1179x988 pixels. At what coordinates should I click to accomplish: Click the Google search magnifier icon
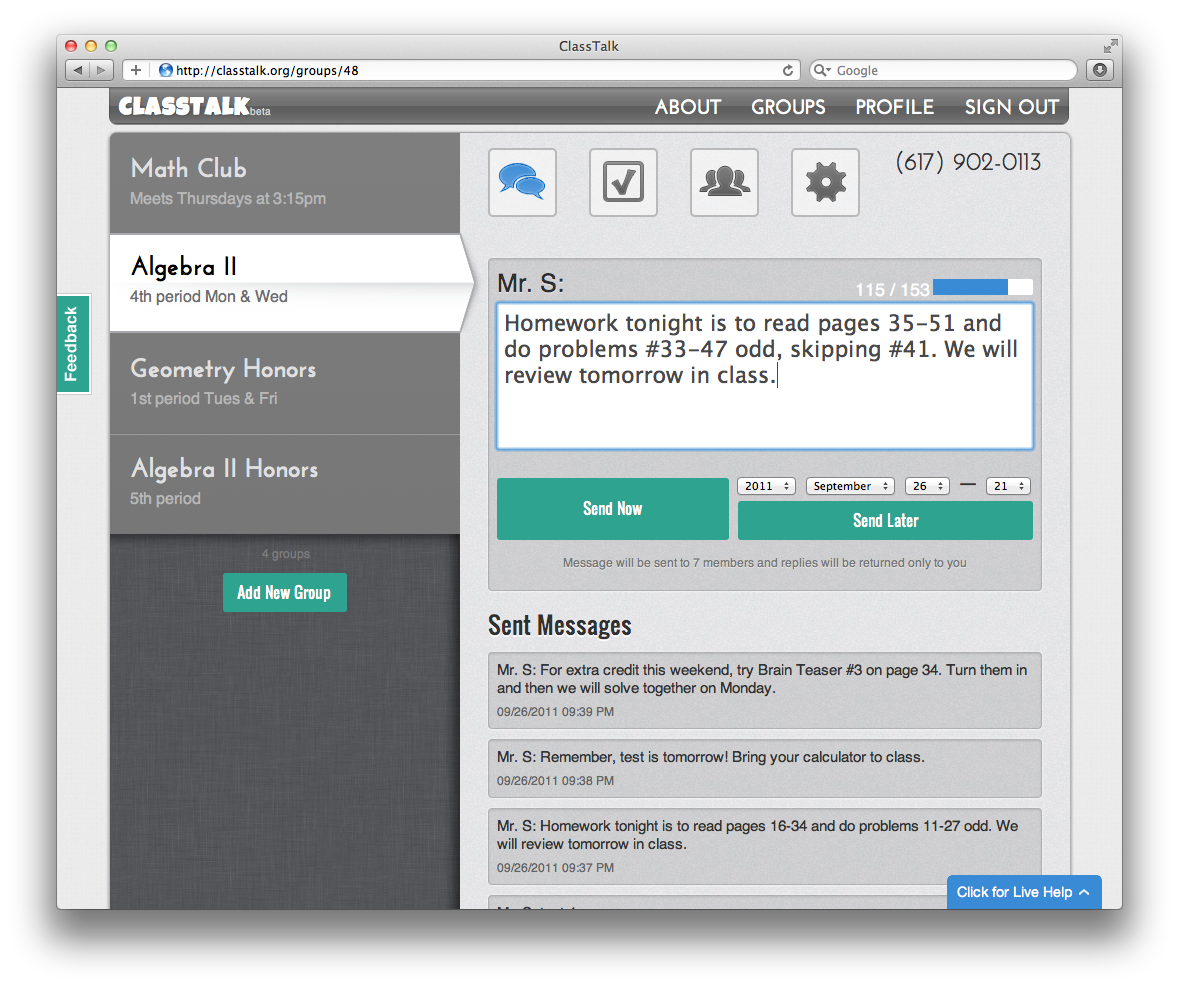pyautogui.click(x=822, y=70)
